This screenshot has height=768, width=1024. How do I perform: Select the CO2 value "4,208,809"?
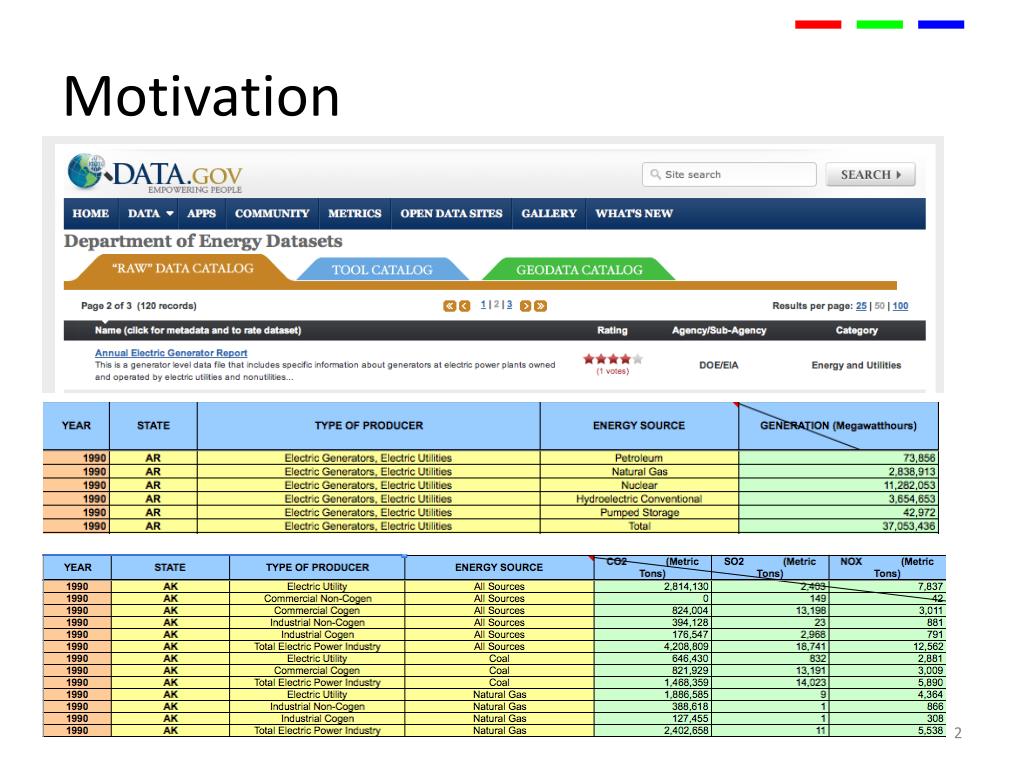tap(652, 647)
